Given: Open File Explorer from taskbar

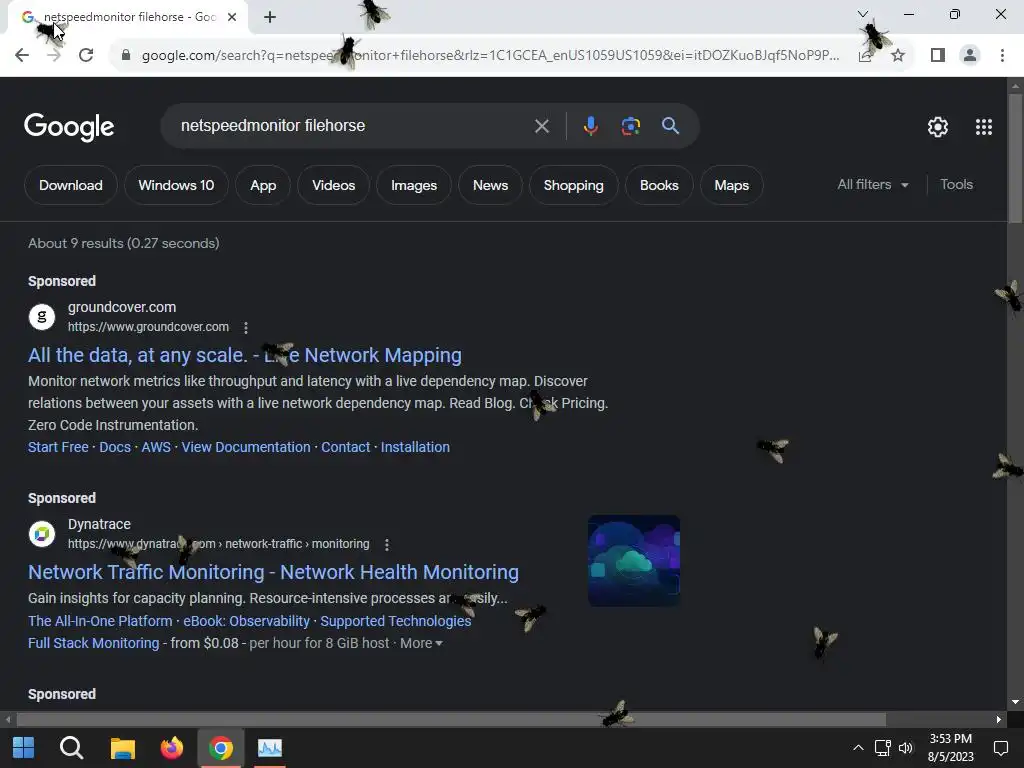Looking at the screenshot, I should pyautogui.click(x=122, y=748).
